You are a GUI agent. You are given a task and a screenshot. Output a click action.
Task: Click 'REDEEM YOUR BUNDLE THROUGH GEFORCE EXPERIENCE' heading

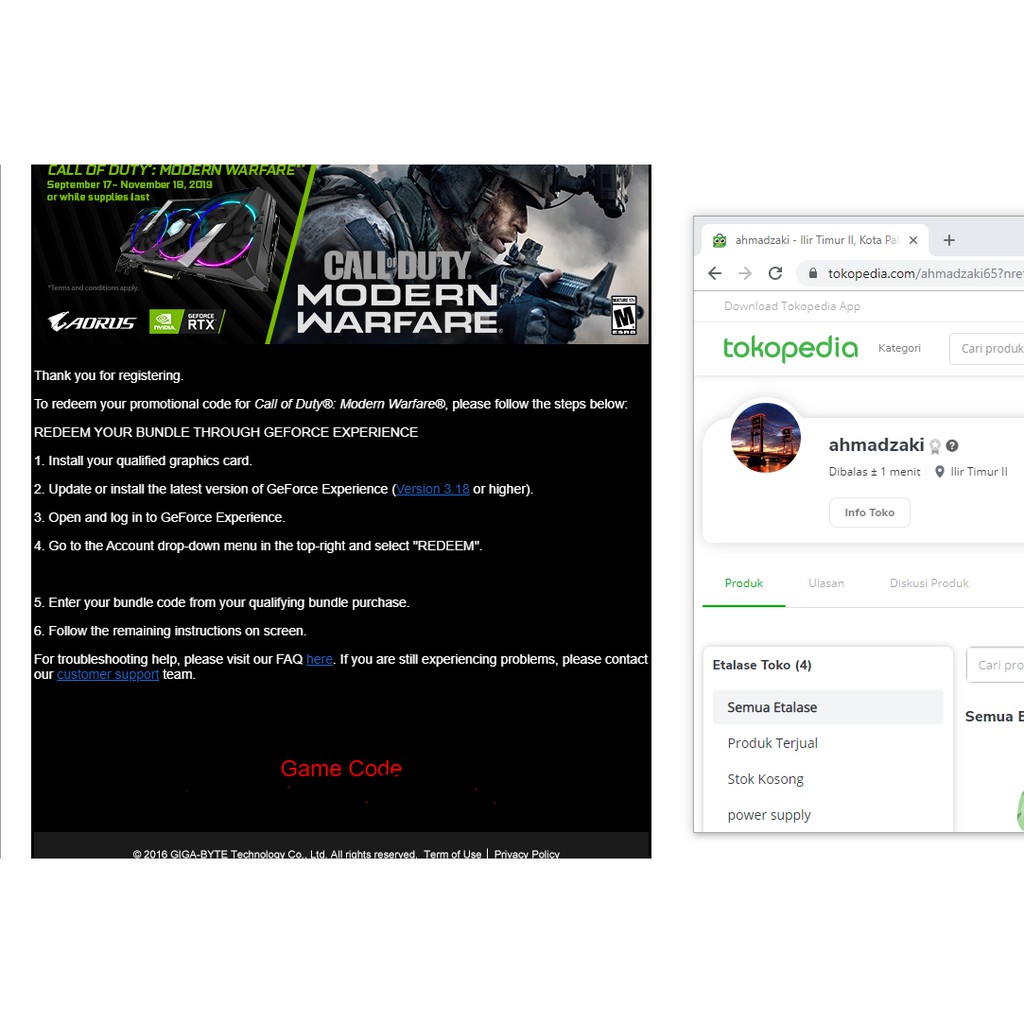[x=226, y=432]
